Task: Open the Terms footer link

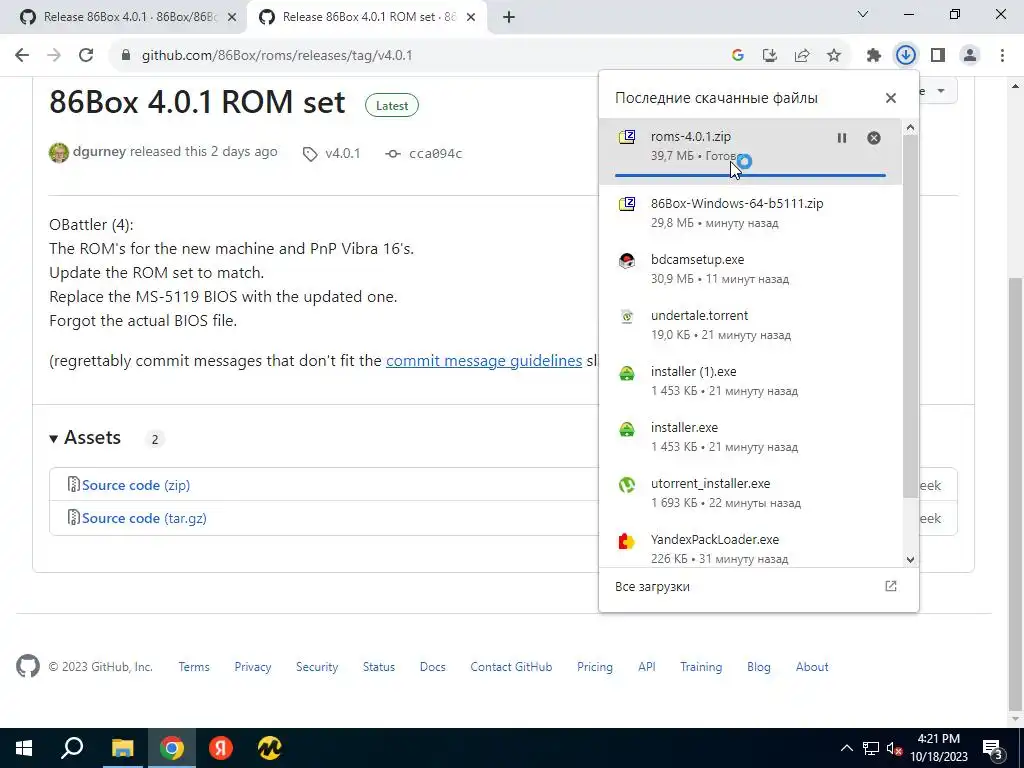Action: [194, 667]
